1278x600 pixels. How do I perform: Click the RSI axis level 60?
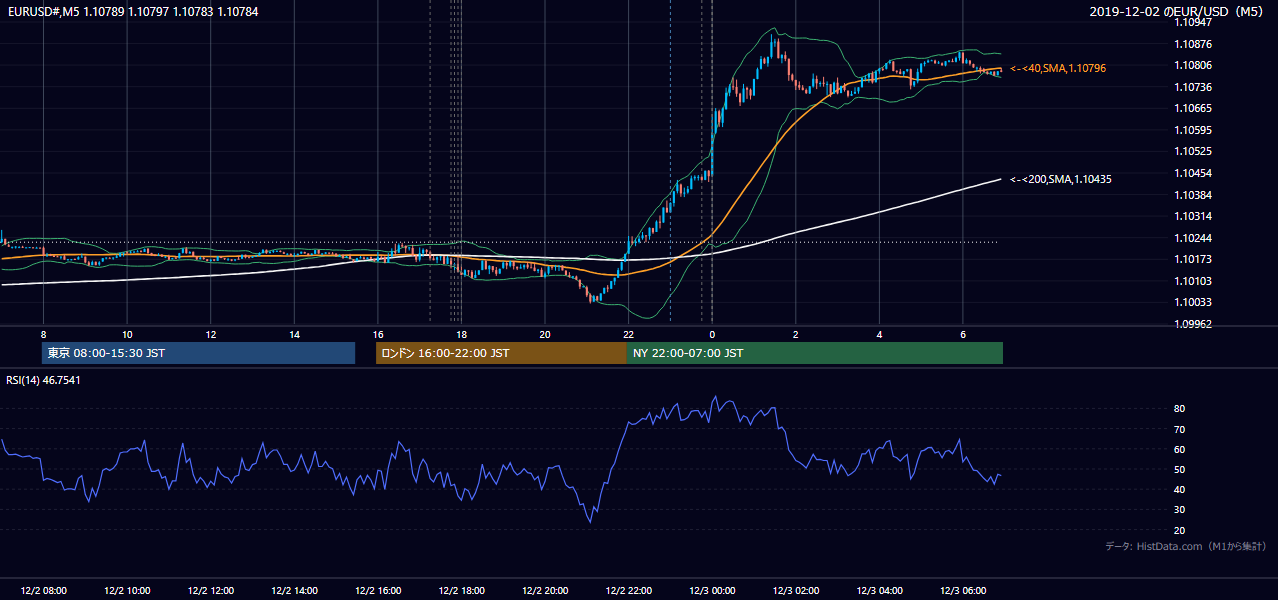1180,449
